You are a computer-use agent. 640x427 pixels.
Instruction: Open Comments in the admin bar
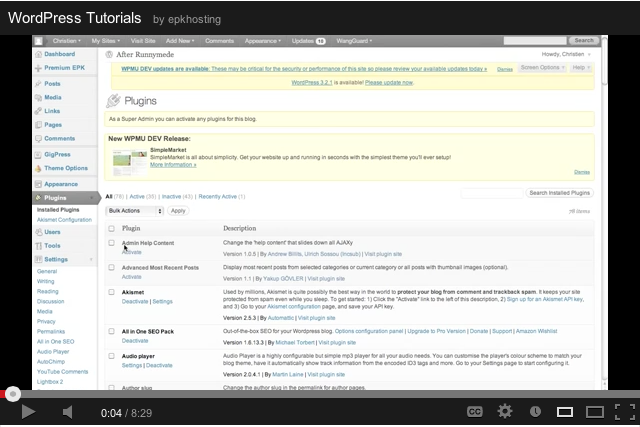220,41
